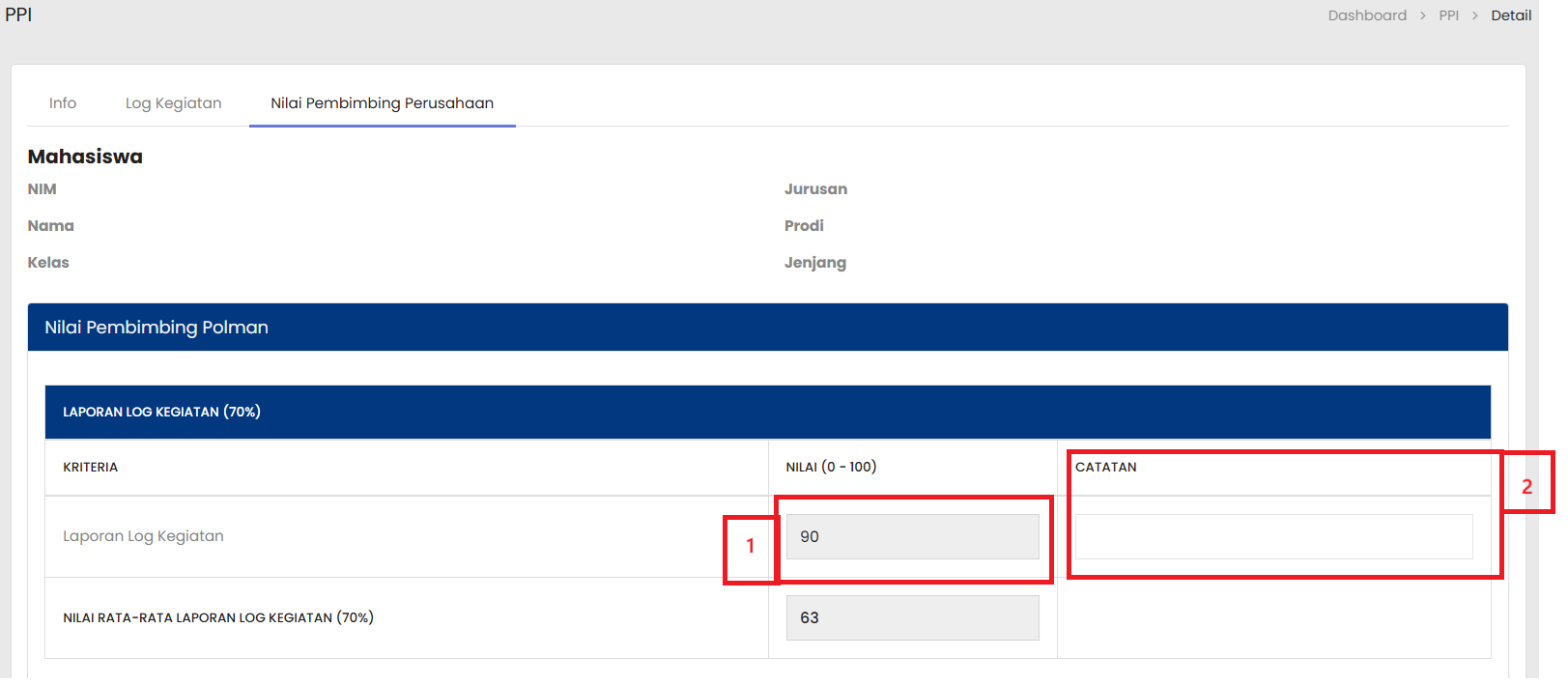Click the Laporan Log Kegiatan score field showing 90

(x=912, y=536)
